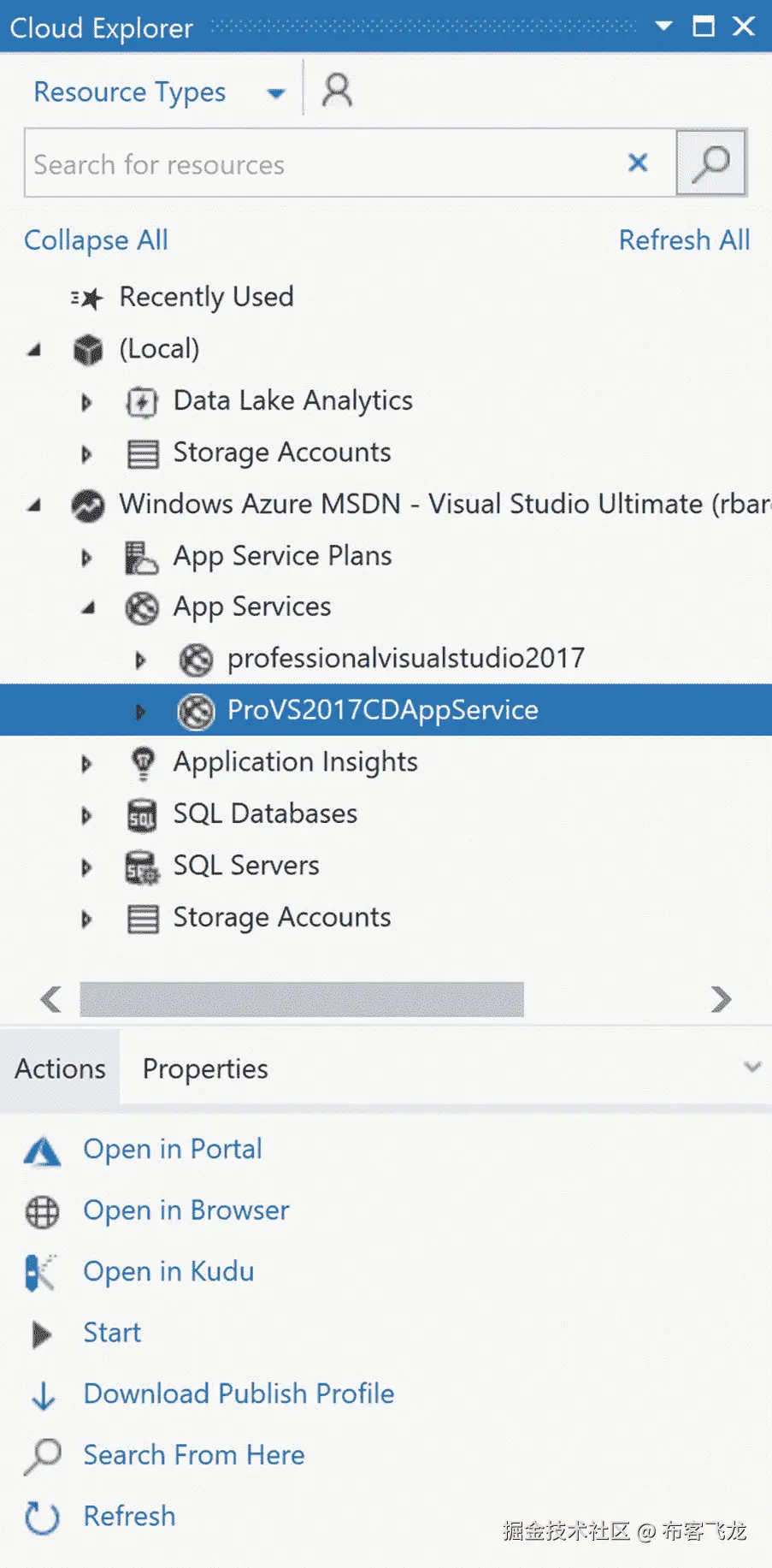Image resolution: width=772 pixels, height=1568 pixels.
Task: Click the Refresh All link
Action: [x=684, y=240]
